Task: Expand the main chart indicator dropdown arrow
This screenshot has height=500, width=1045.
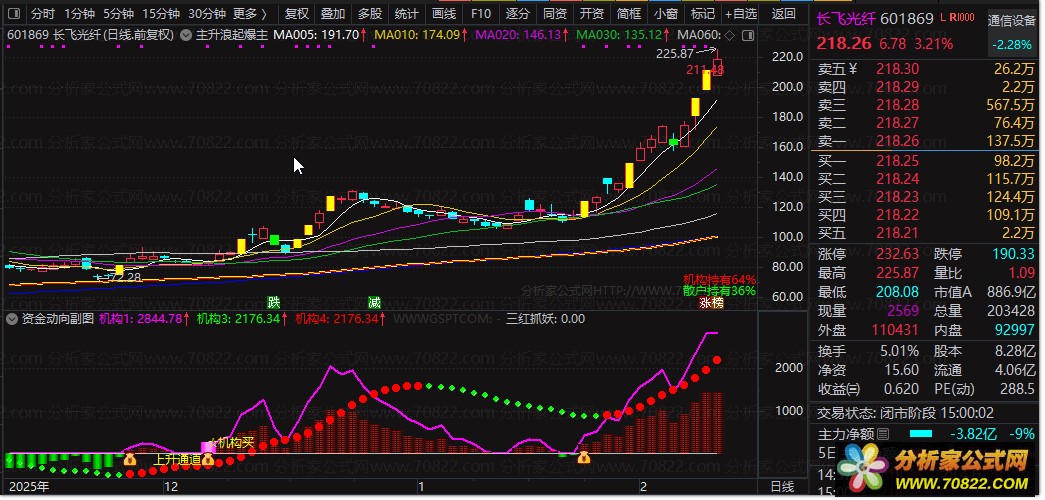Action: point(186,35)
